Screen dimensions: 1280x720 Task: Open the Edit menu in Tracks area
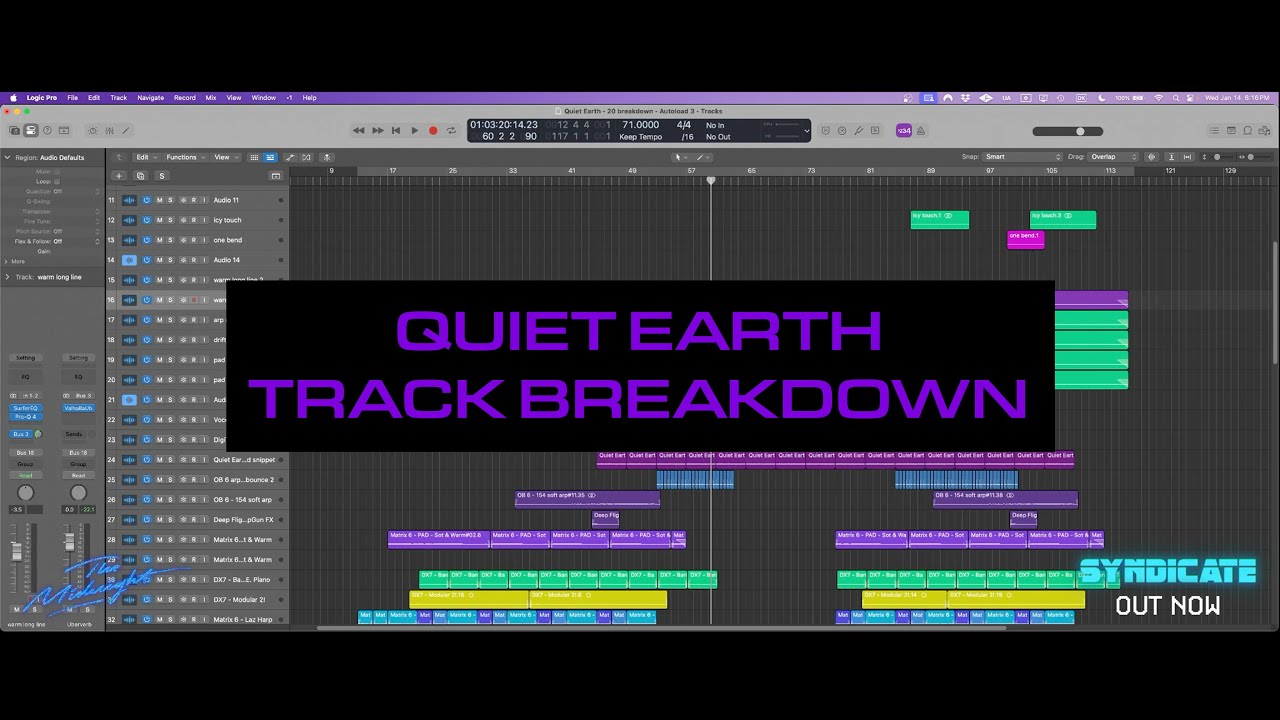point(147,157)
